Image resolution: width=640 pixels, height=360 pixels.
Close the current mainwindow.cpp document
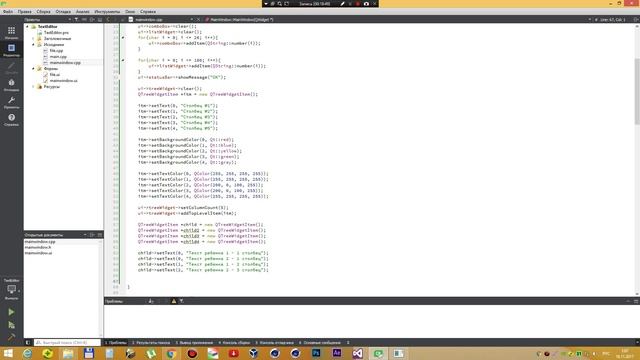point(199,19)
